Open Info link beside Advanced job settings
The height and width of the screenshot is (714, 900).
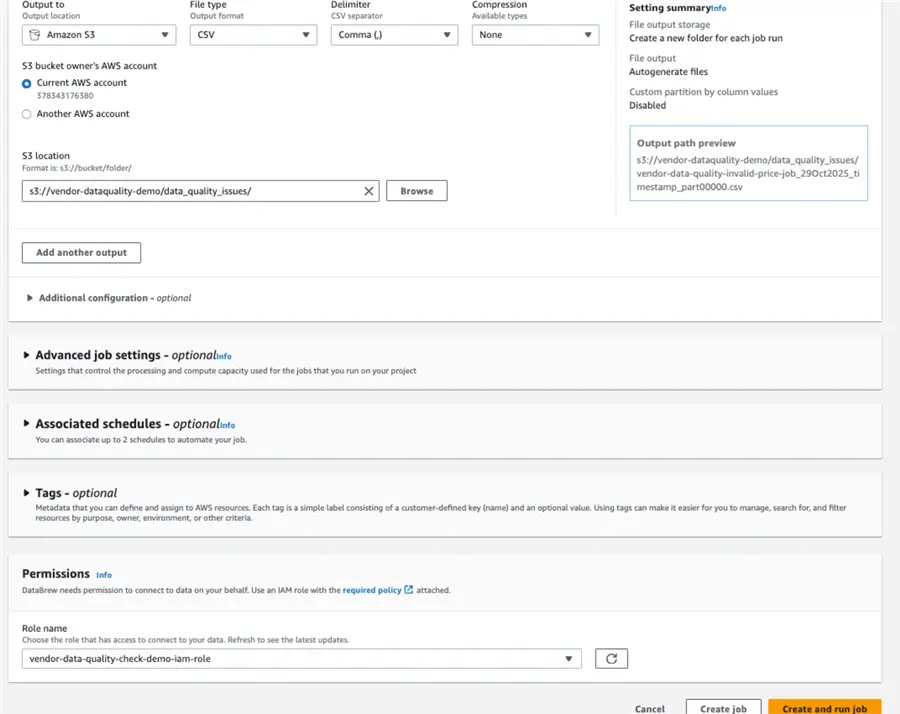(224, 356)
